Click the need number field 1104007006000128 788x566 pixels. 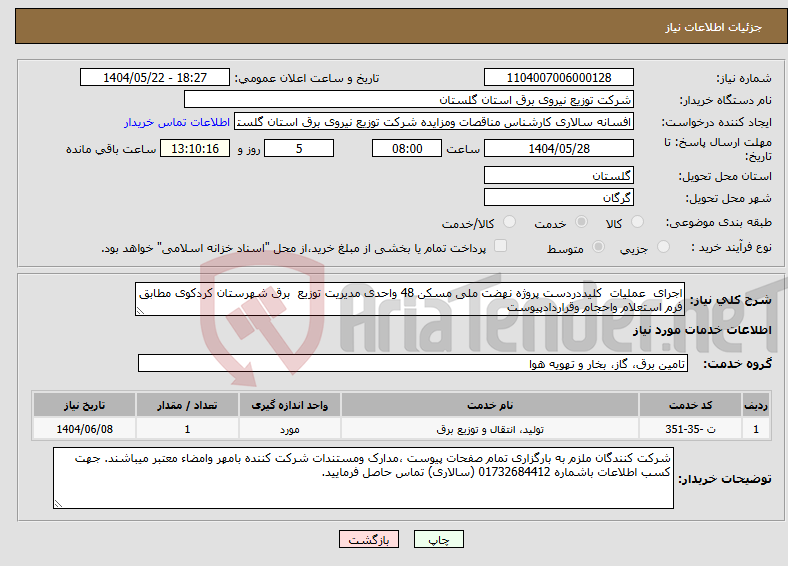point(559,77)
